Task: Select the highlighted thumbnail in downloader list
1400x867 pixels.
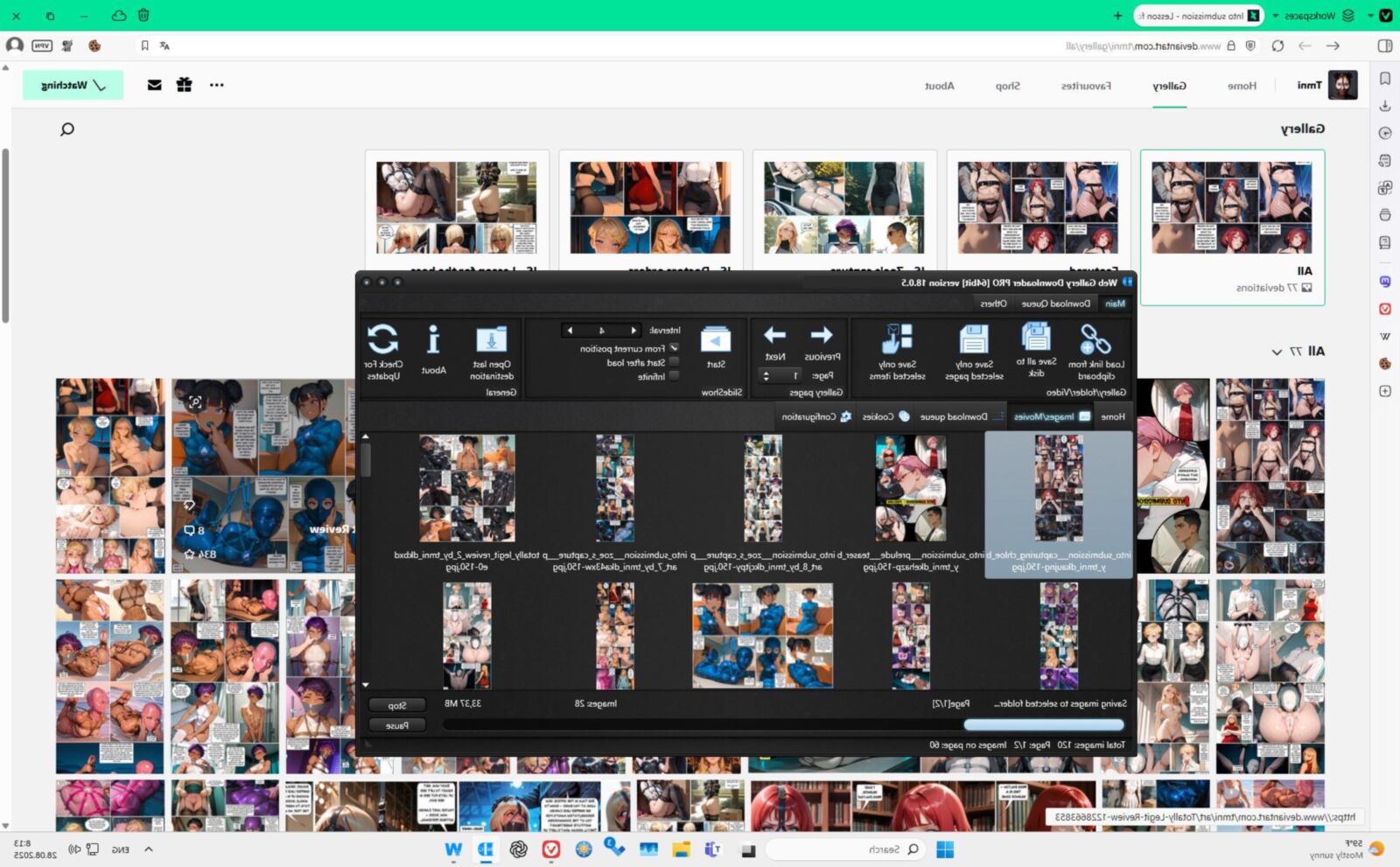Action: 1059,505
